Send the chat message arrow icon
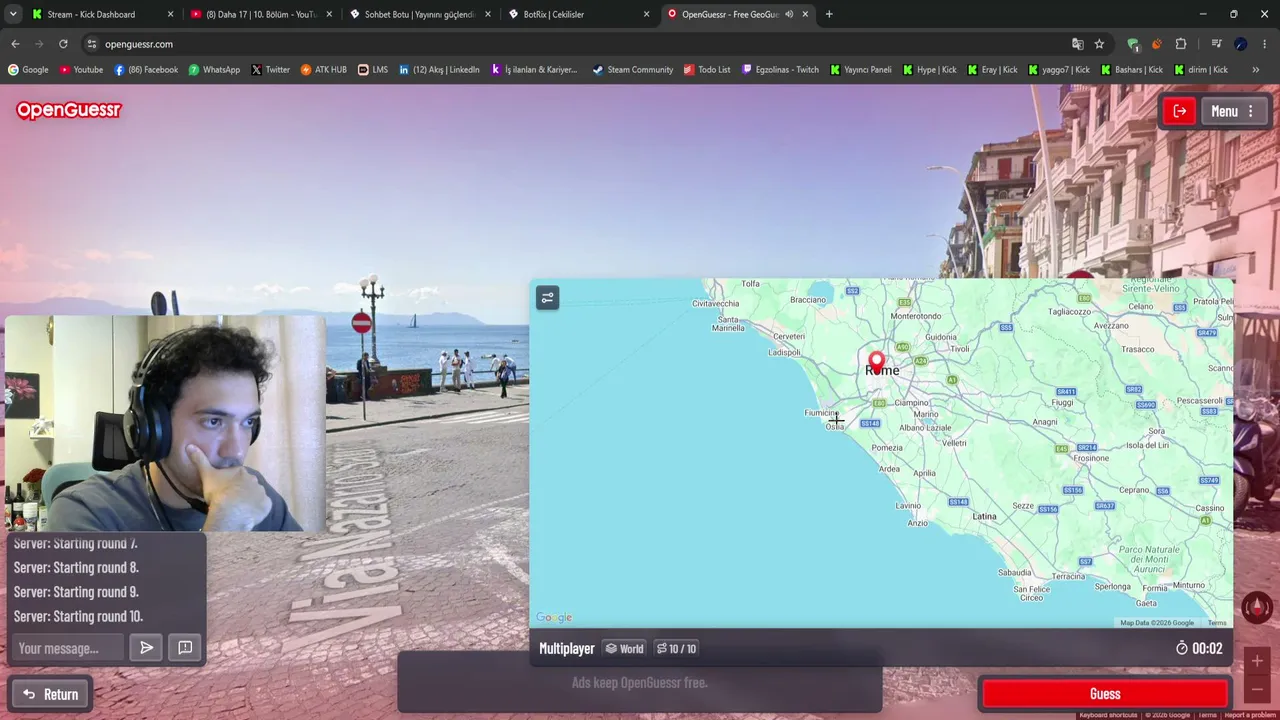 [146, 648]
